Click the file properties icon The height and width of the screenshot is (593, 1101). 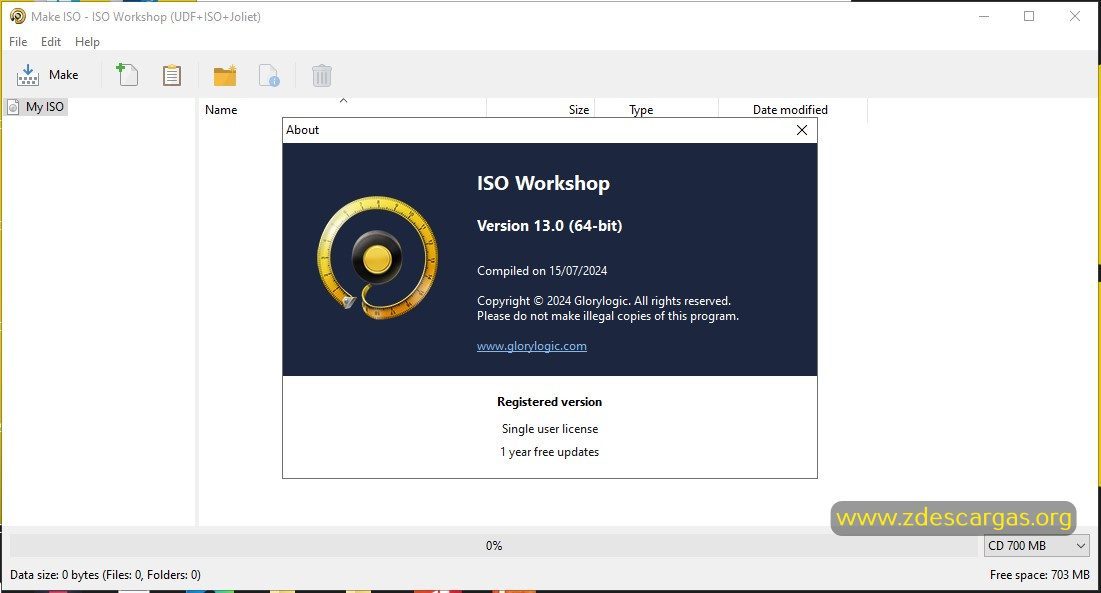click(x=269, y=74)
